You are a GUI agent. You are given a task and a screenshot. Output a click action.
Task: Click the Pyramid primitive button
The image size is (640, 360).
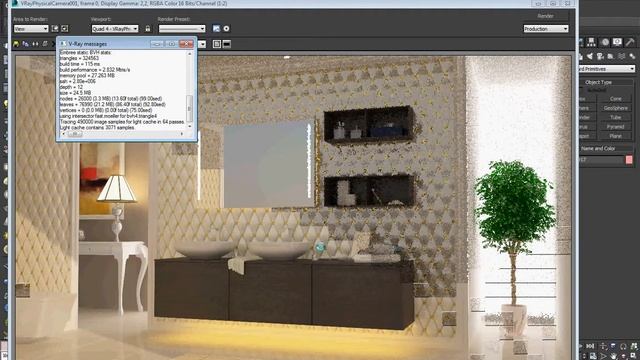(x=616, y=127)
